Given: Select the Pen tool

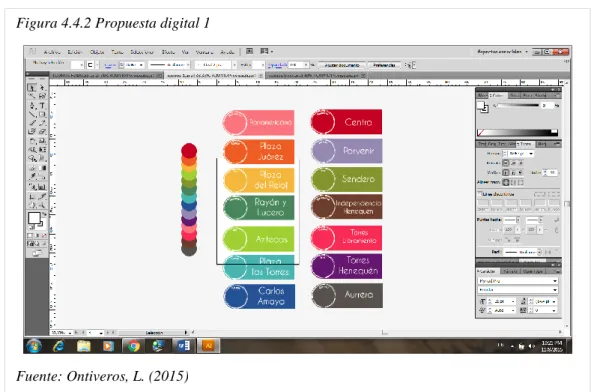Looking at the screenshot, I should point(32,105).
